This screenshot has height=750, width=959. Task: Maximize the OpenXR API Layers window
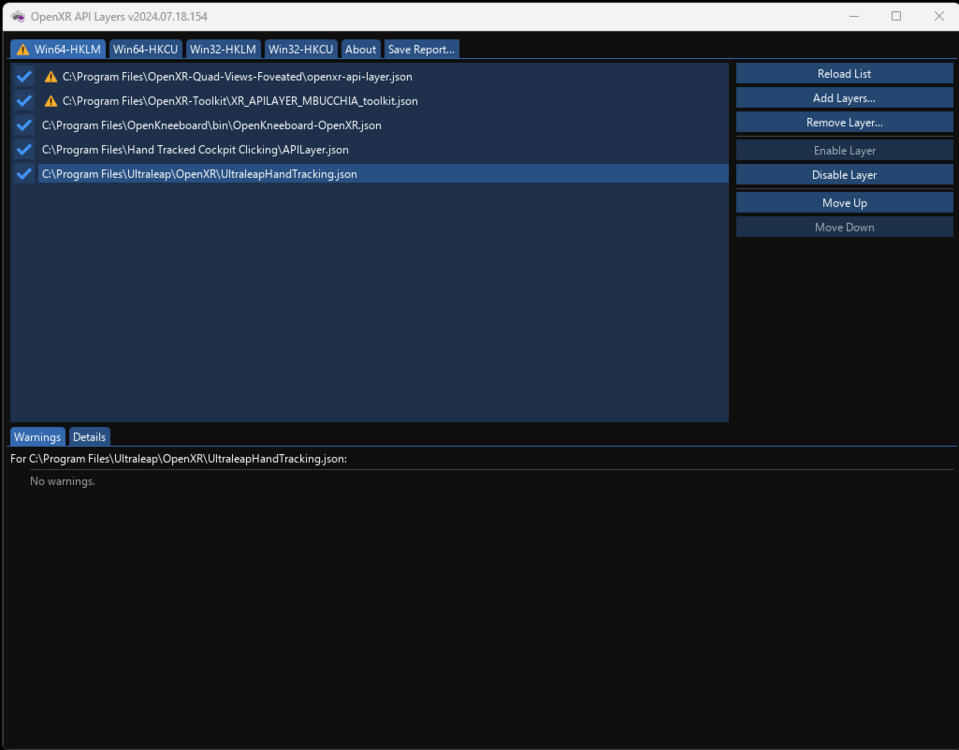coord(896,17)
